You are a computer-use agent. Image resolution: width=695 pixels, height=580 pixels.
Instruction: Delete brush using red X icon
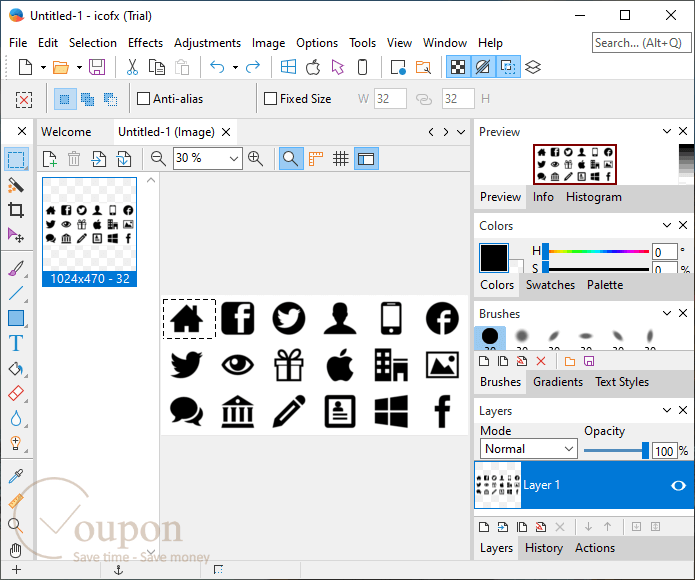click(x=541, y=362)
